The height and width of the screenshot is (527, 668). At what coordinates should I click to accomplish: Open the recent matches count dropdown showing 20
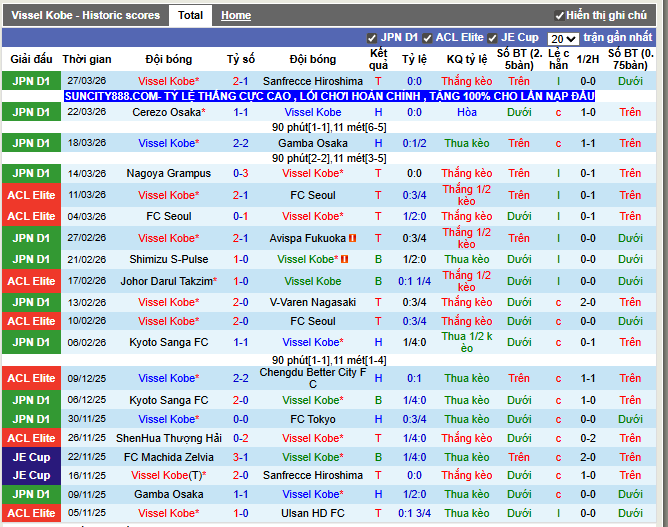(562, 38)
